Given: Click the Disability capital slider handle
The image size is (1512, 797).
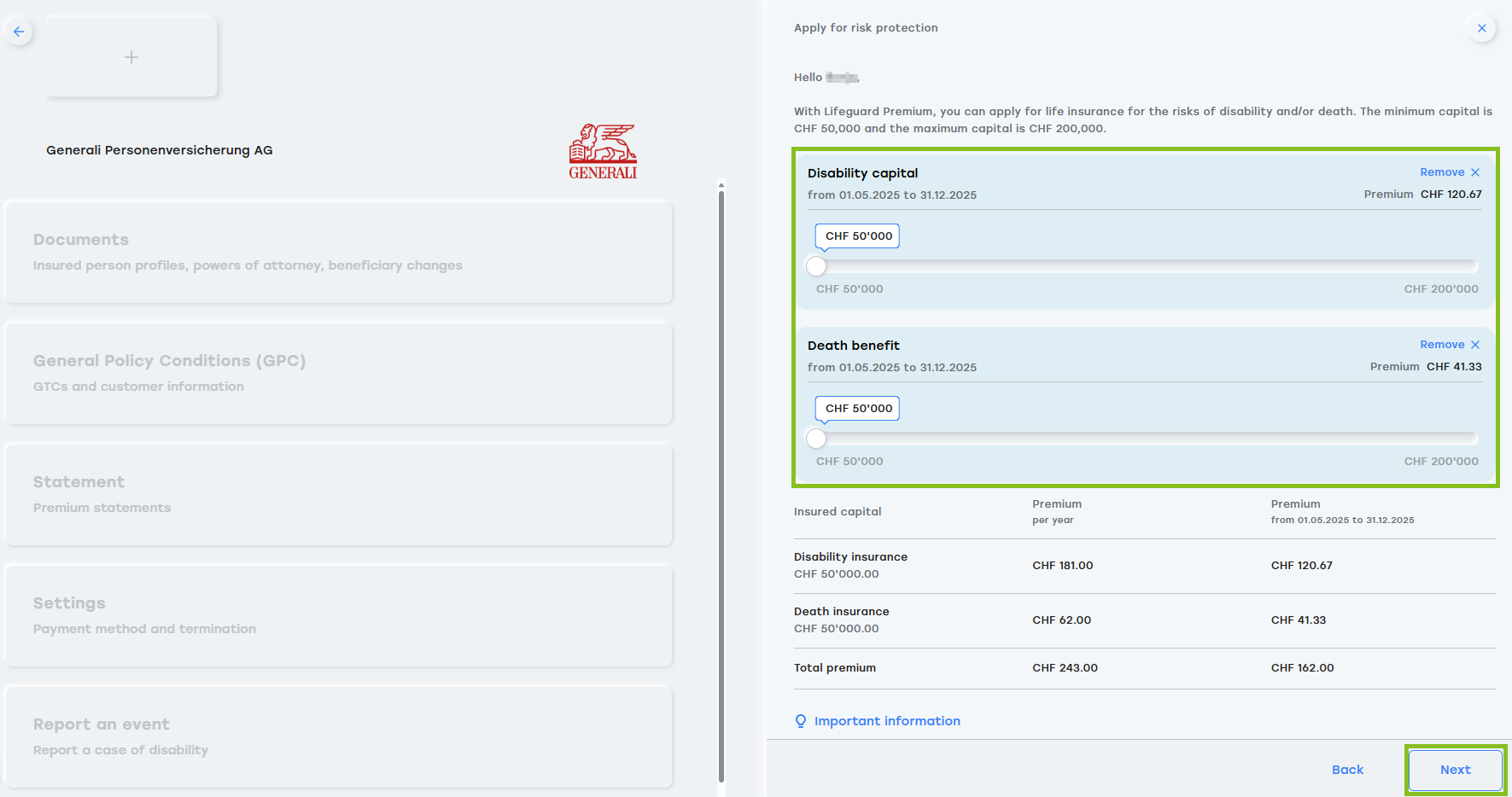Looking at the screenshot, I should (816, 266).
